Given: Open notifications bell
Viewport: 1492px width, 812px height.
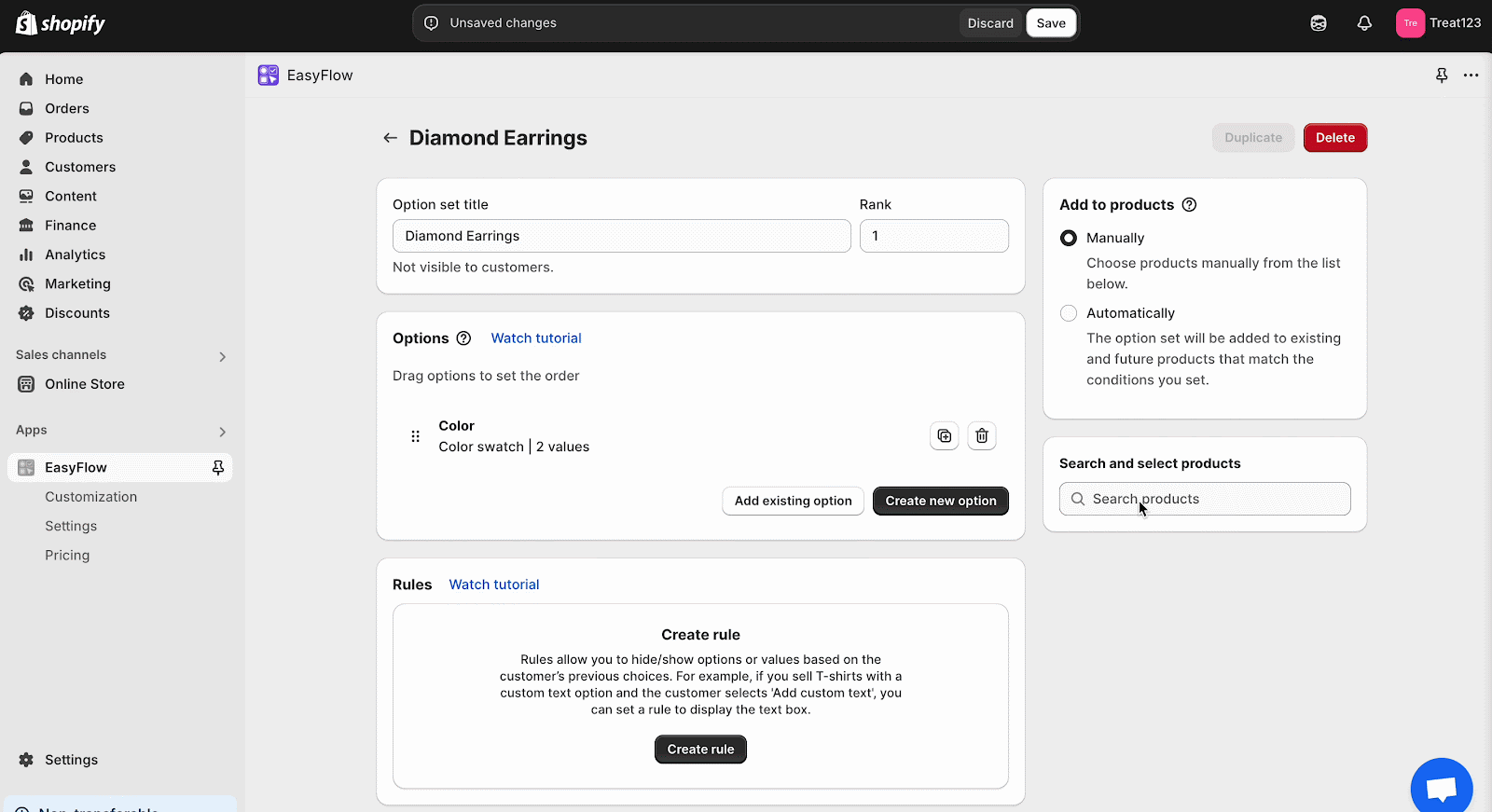Looking at the screenshot, I should (x=1364, y=23).
